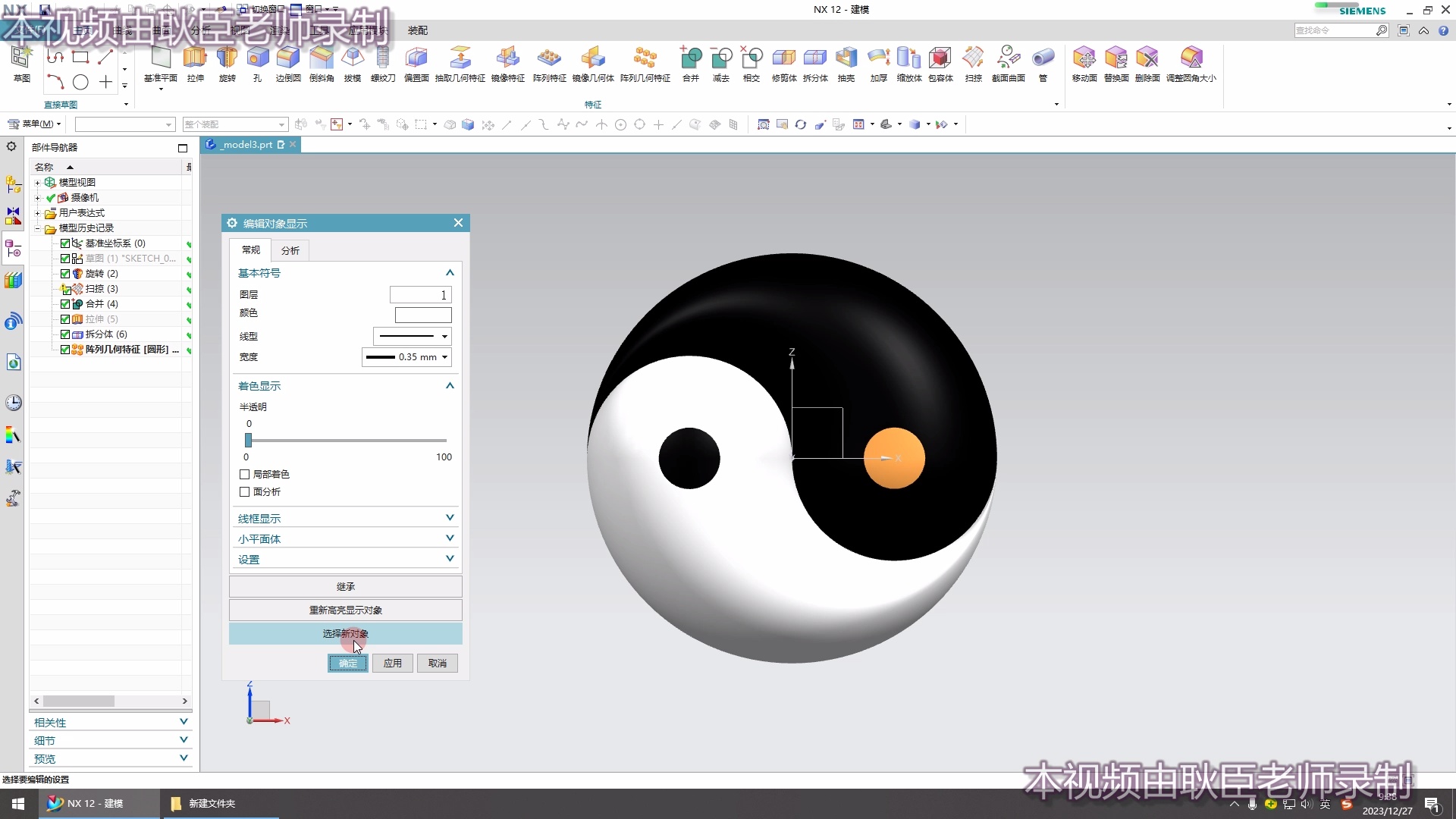The width and height of the screenshot is (1456, 819).
Task: Uncheck the 拆分体 (6) feature checkbox
Action: pos(65,334)
